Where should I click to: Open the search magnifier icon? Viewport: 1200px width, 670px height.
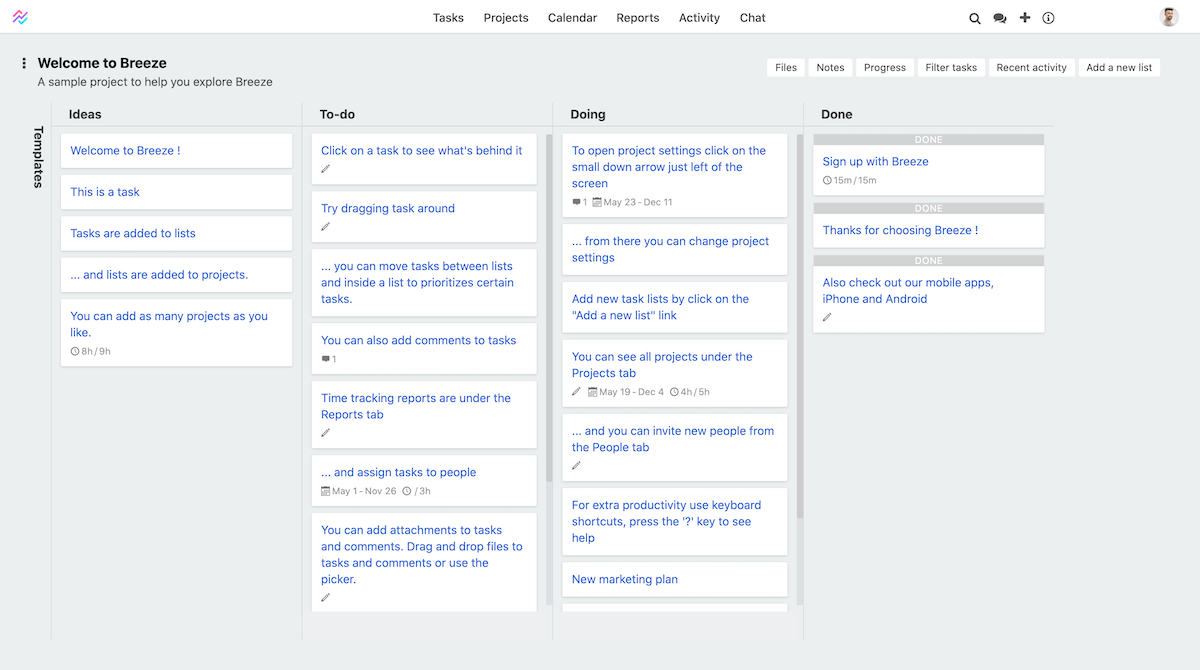click(975, 18)
